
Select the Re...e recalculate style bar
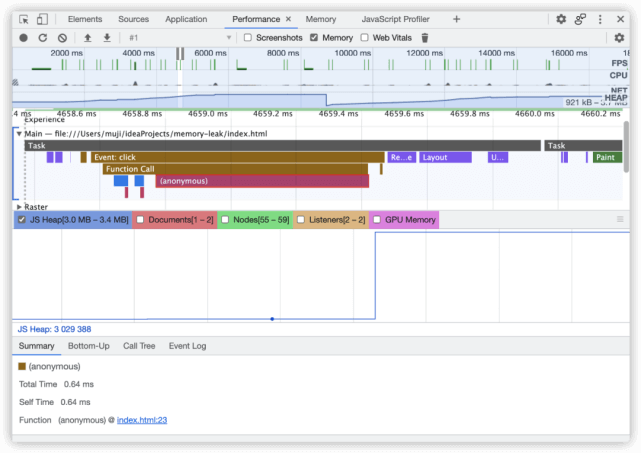[402, 157]
